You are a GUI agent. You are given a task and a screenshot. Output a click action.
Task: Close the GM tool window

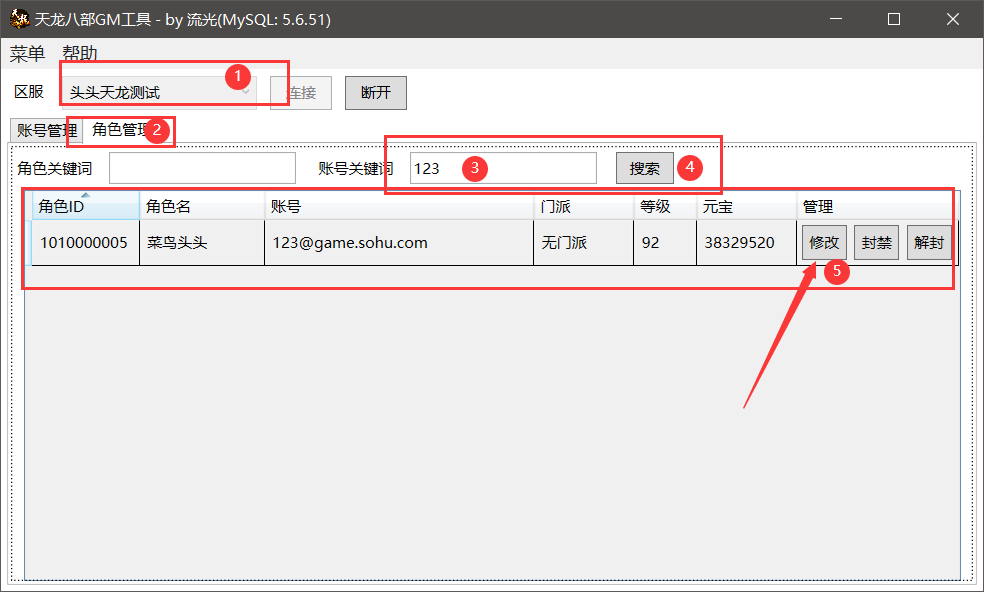953,19
